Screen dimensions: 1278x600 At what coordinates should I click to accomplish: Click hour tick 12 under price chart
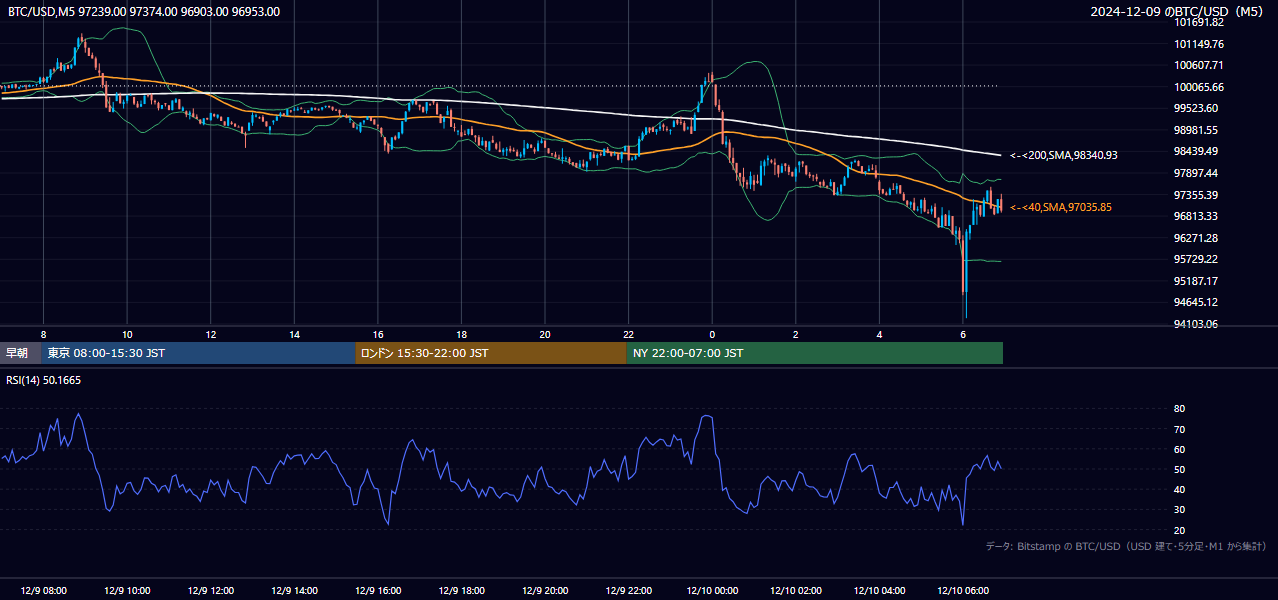211,334
